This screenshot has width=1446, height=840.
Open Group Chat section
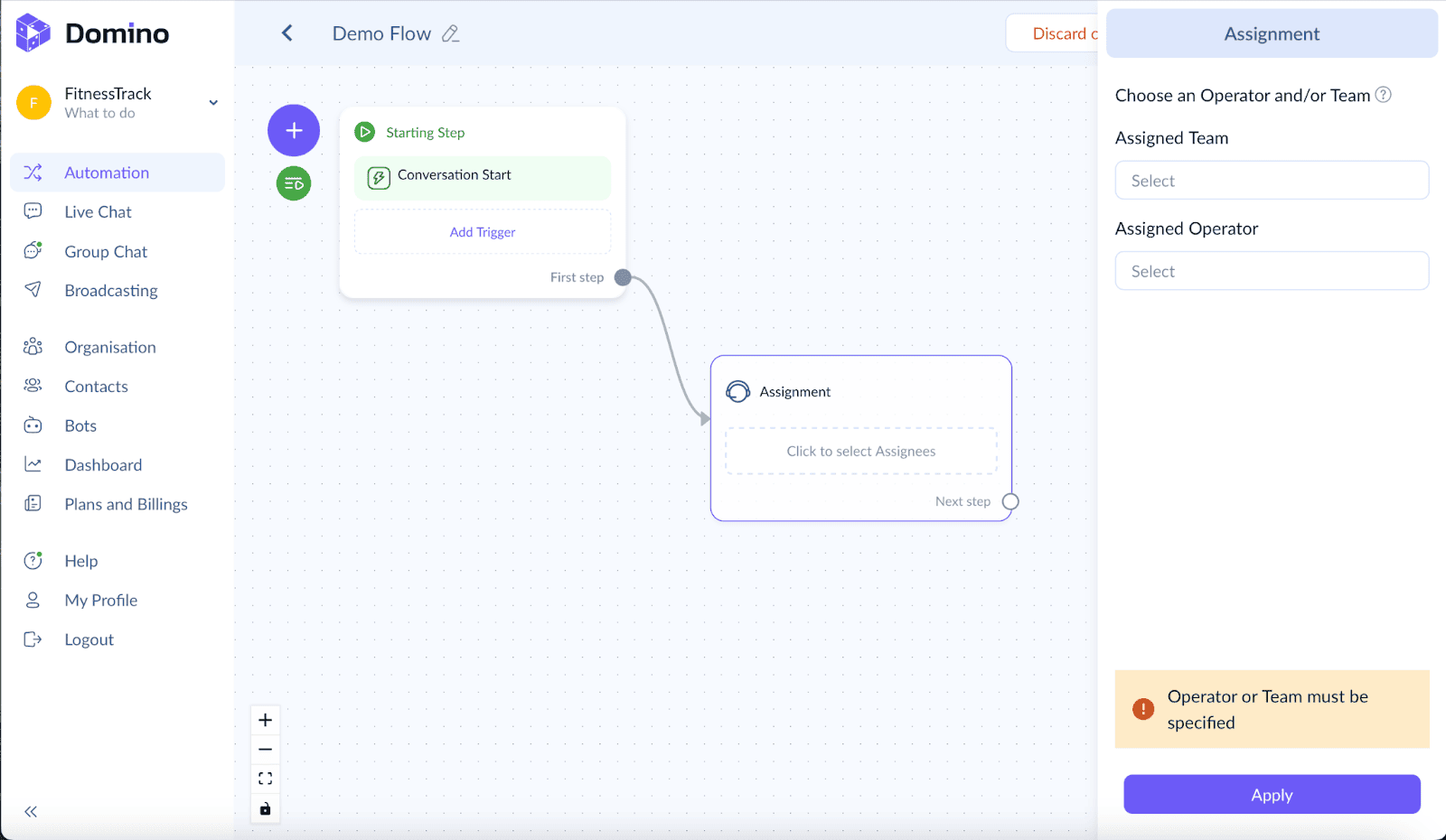click(x=106, y=252)
